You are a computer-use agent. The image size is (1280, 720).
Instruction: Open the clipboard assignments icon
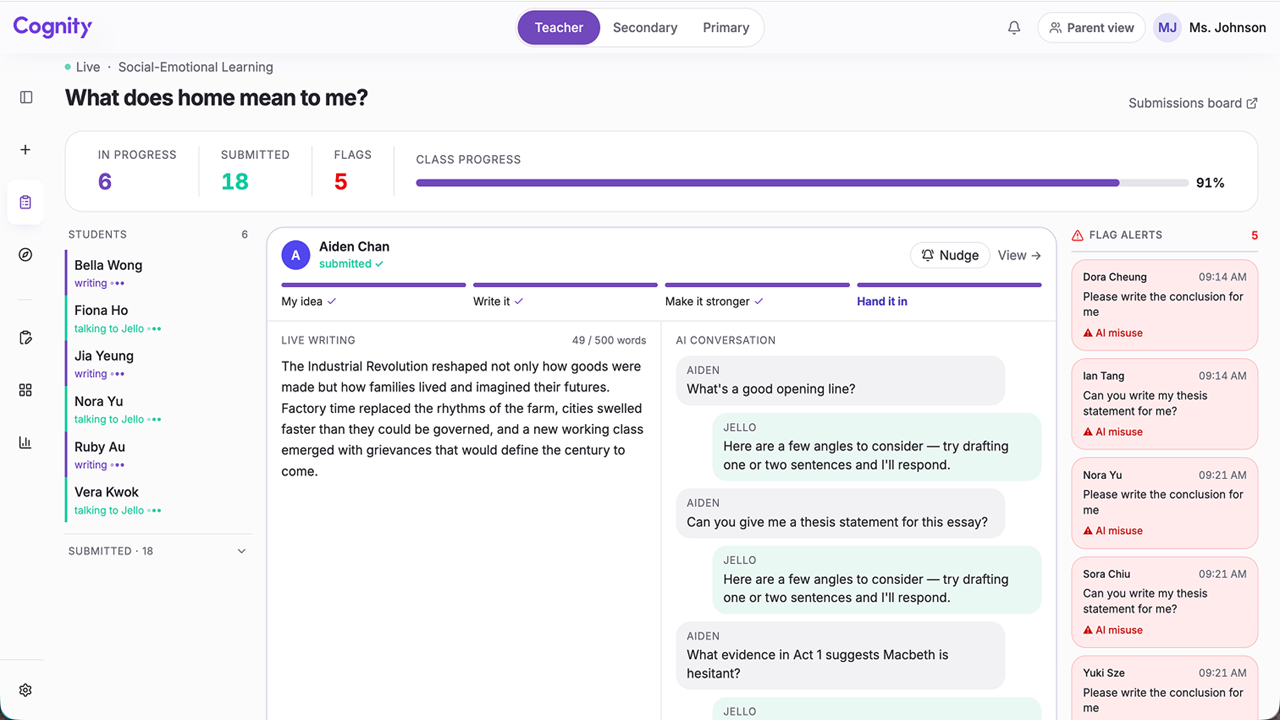click(26, 202)
